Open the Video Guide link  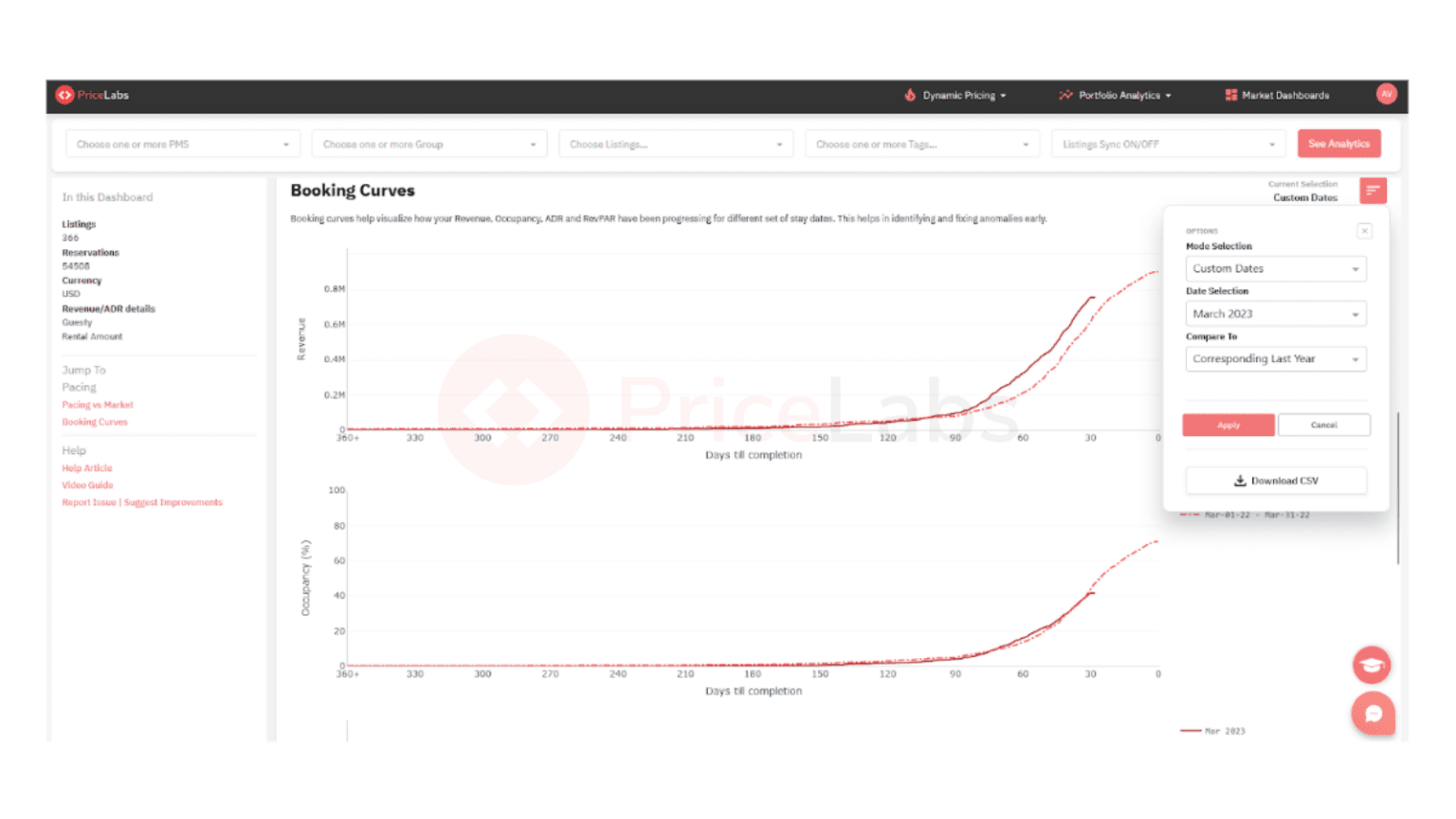(x=87, y=484)
